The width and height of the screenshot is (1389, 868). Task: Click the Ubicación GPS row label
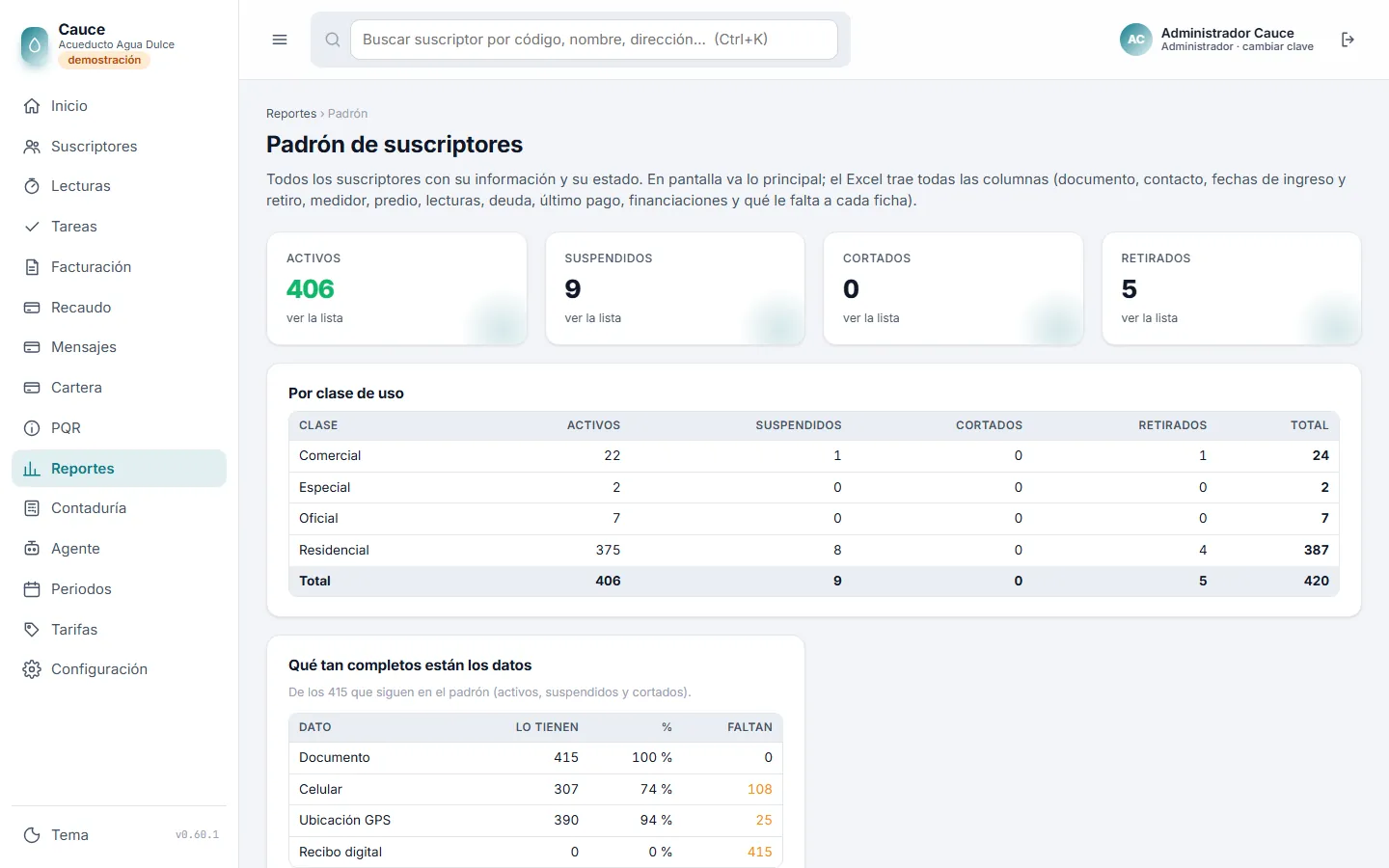345,820
